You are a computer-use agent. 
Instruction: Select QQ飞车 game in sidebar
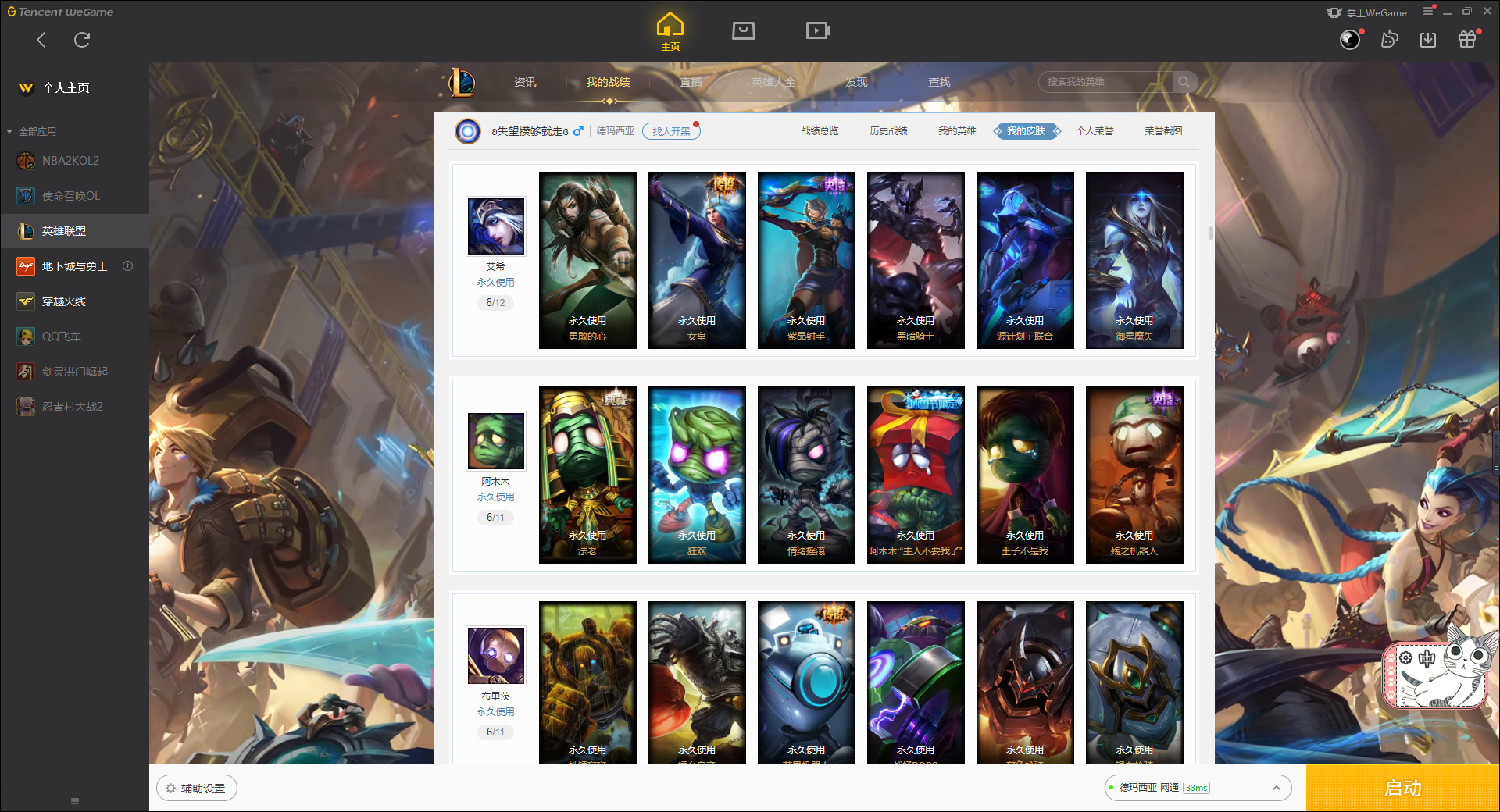(x=74, y=337)
